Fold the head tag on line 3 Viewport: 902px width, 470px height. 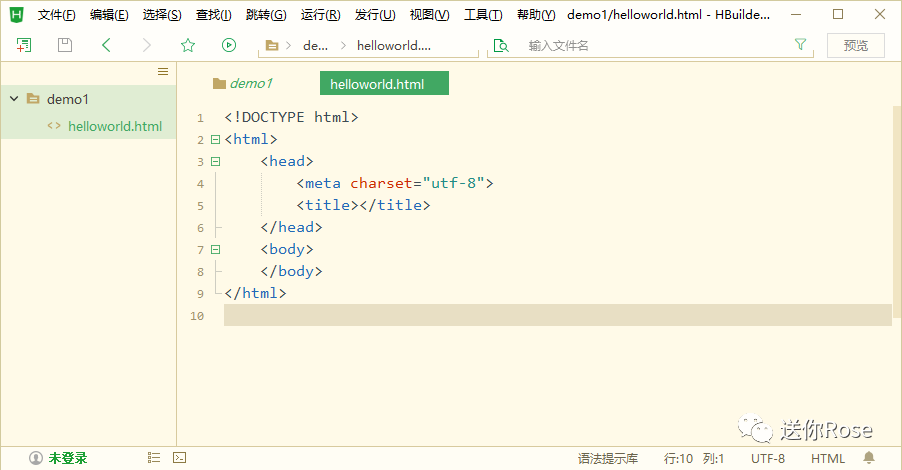[215, 162]
